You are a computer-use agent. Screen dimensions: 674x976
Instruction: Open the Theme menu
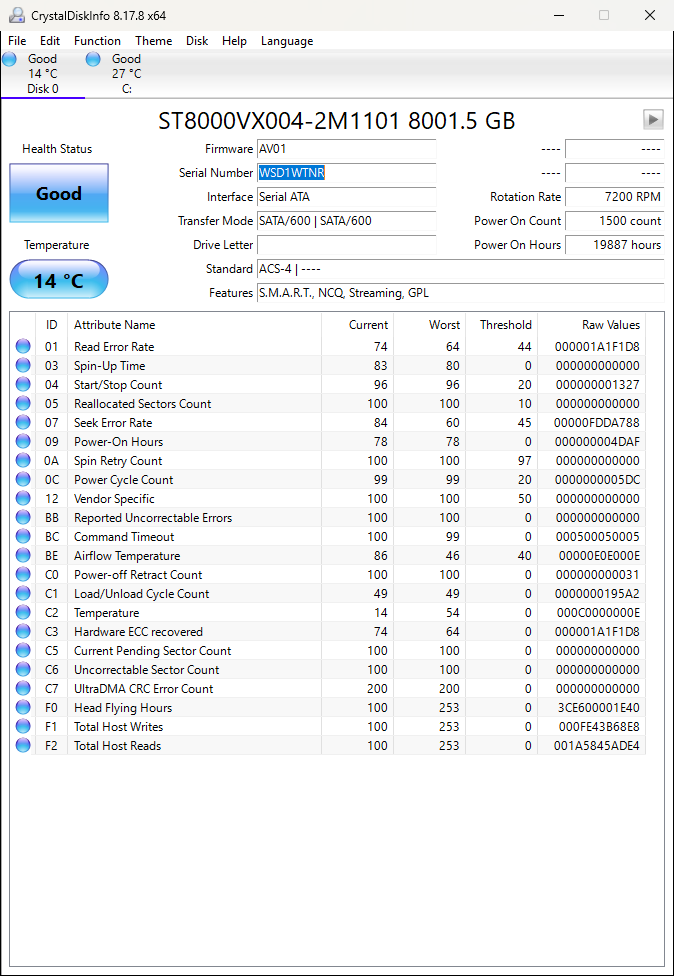153,41
